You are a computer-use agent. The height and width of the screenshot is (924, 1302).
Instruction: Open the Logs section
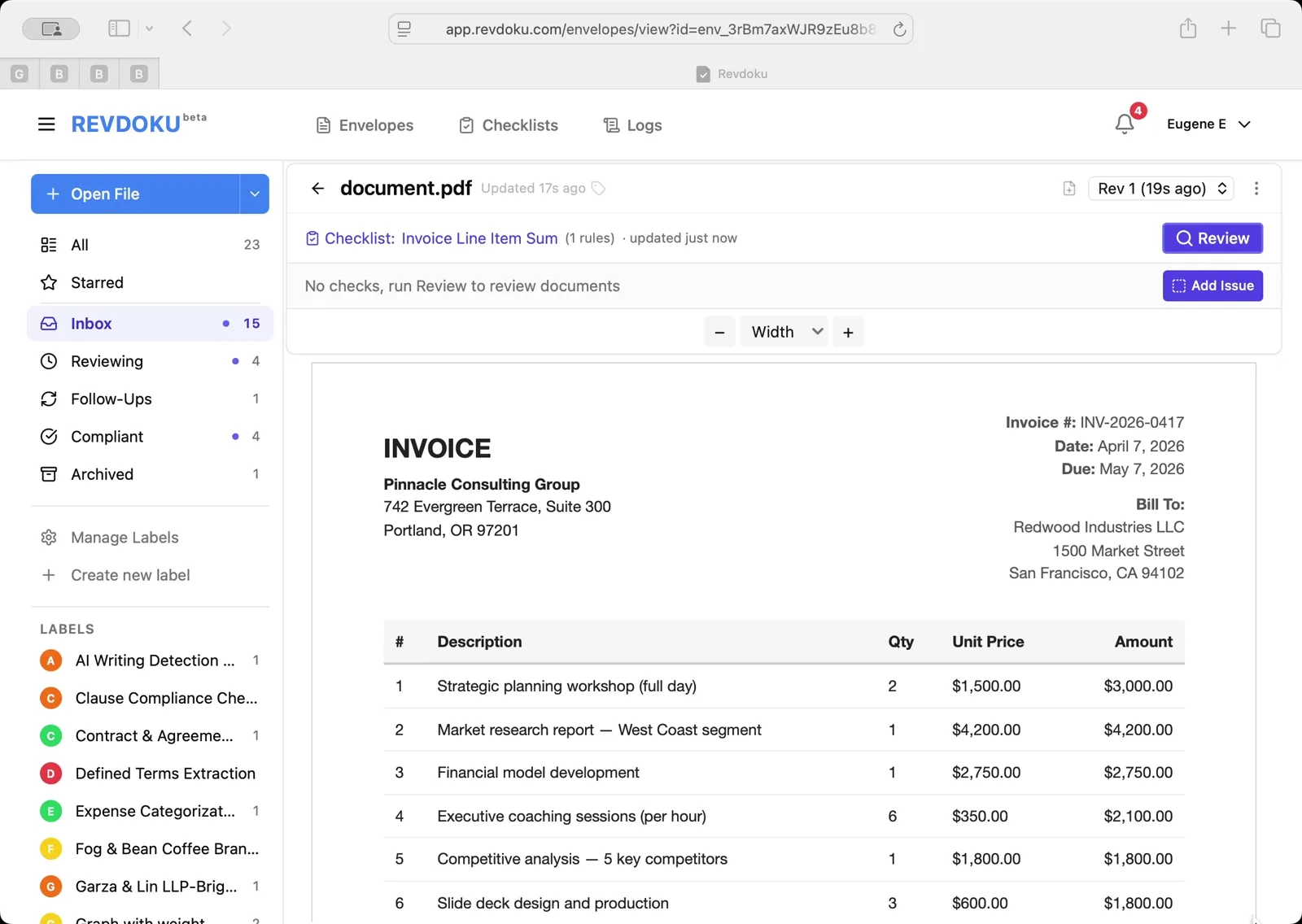coord(632,124)
